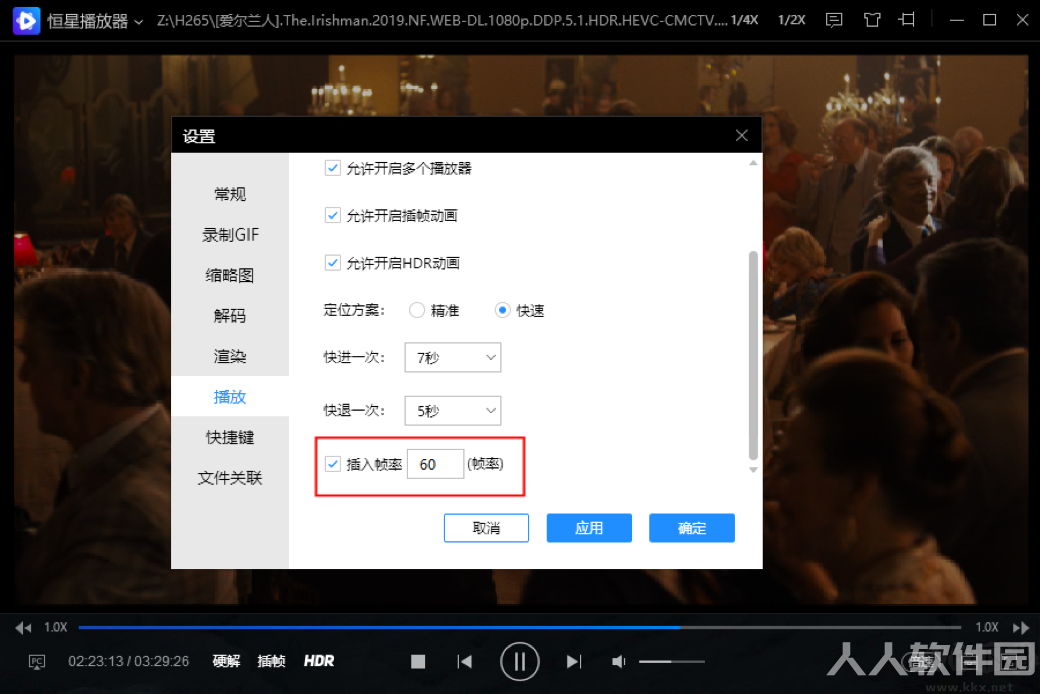Click the 02:23:13 / 03:29:26 time display
The height and width of the screenshot is (694, 1040).
point(129,661)
